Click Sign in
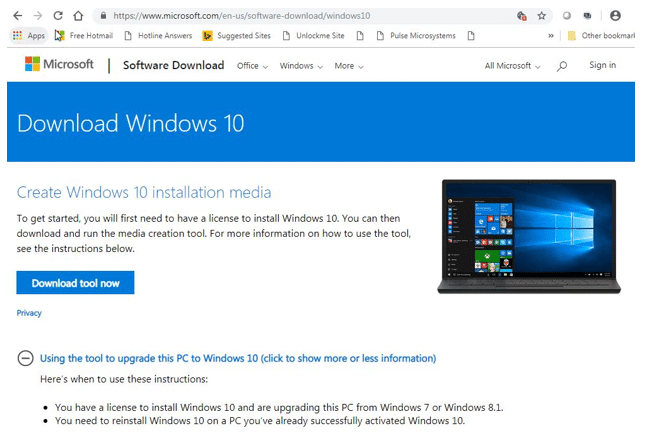The image size is (655, 438). click(602, 65)
